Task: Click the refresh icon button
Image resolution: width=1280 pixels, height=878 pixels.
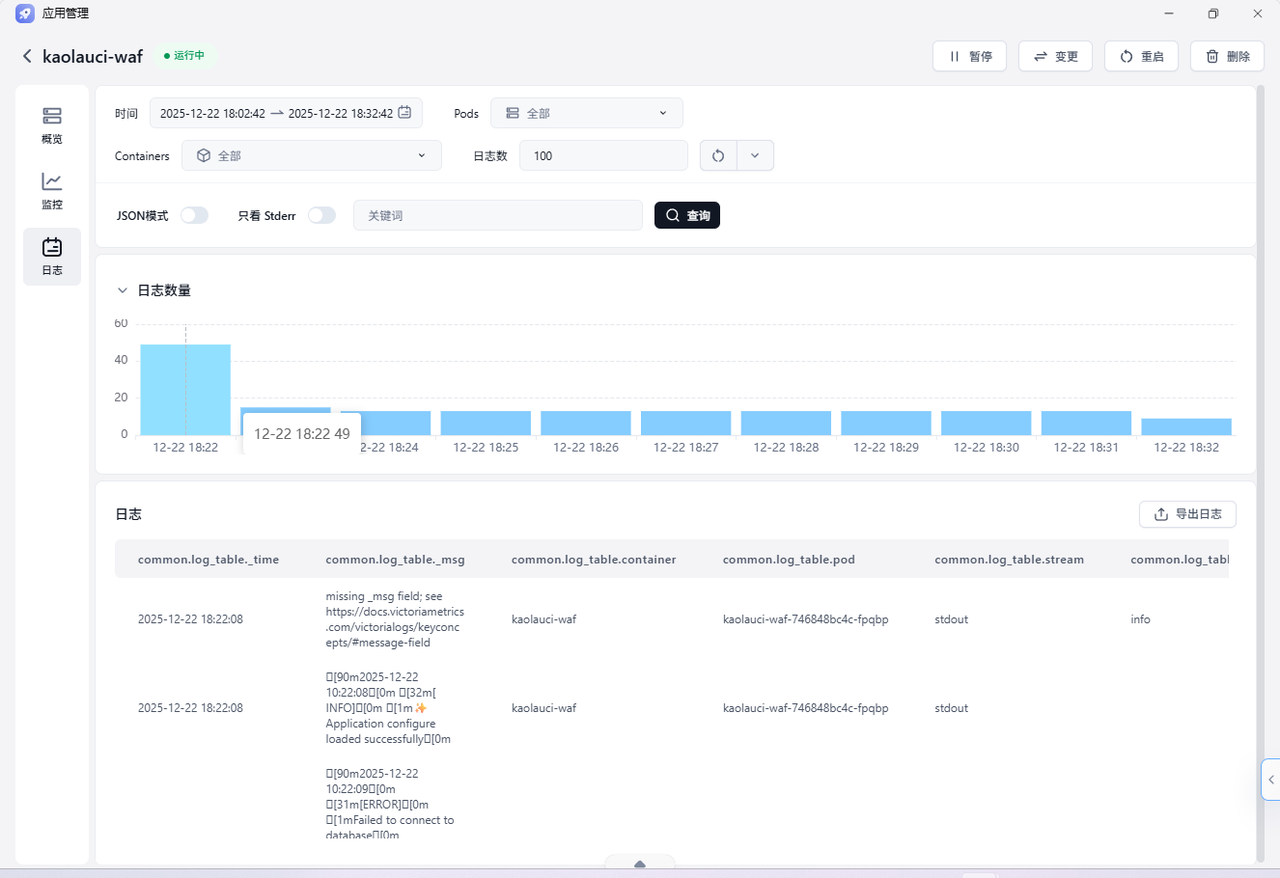Action: 718,156
